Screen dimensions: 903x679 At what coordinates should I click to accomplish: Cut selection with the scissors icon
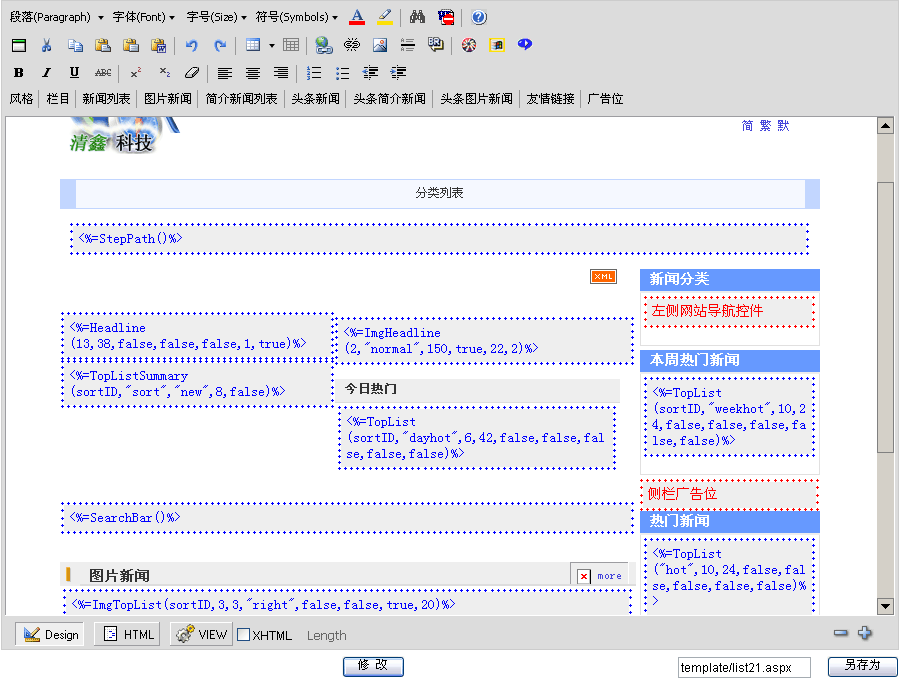pyautogui.click(x=47, y=45)
